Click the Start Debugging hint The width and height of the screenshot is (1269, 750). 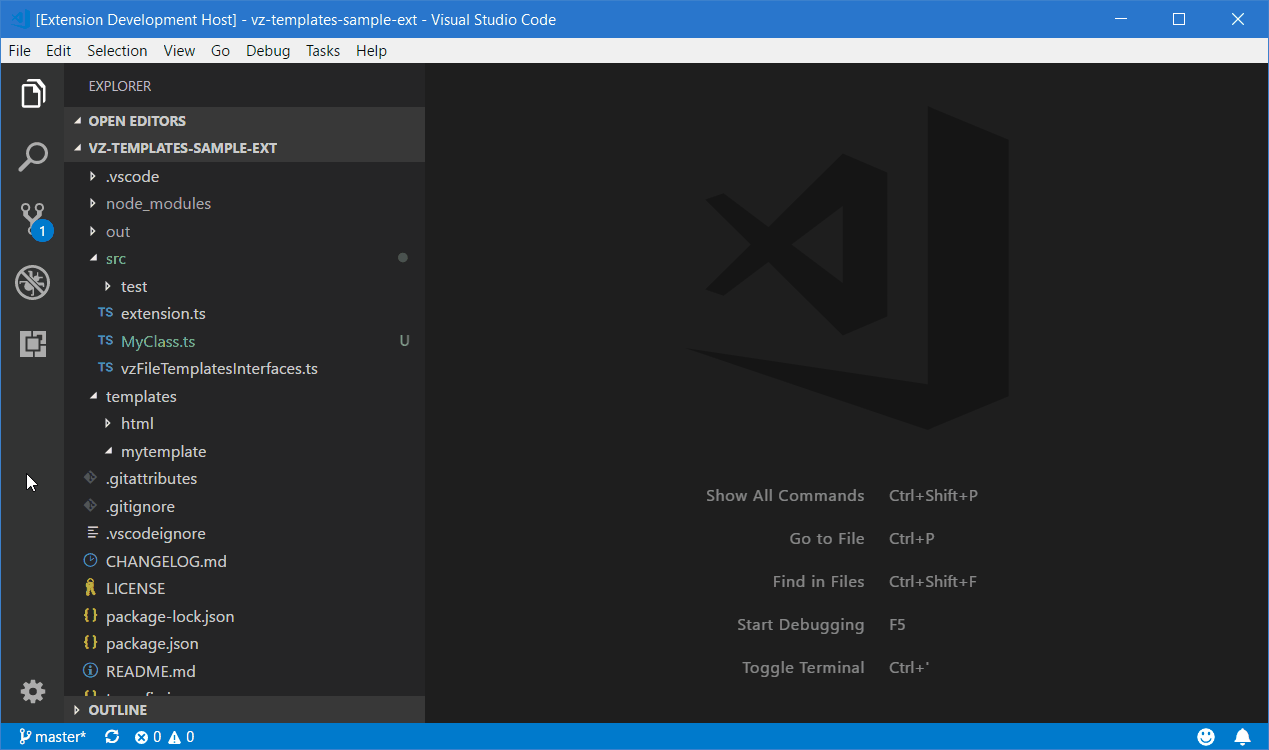click(x=800, y=624)
